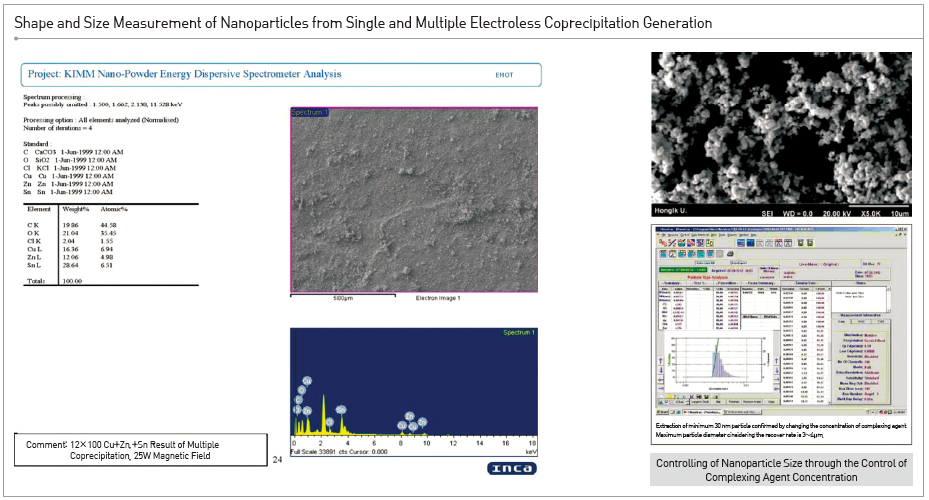
Task: Click the Particle Size Analysis red heading
Action: coord(708,277)
